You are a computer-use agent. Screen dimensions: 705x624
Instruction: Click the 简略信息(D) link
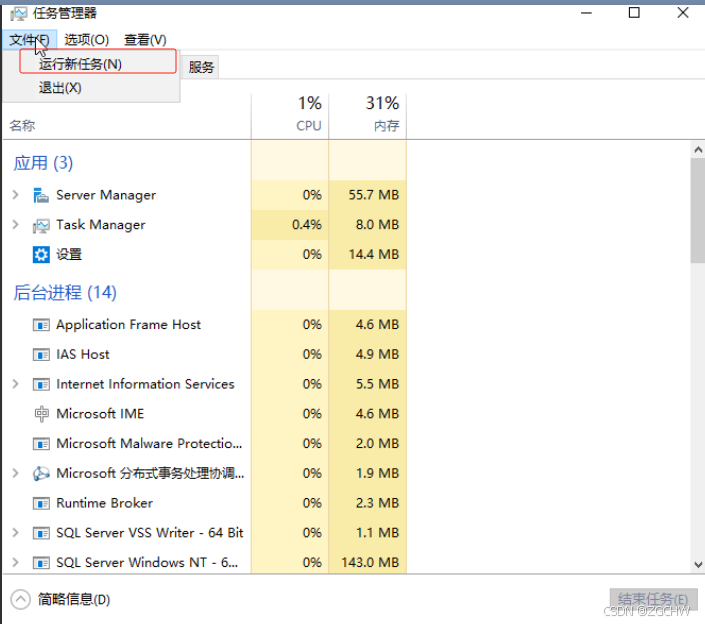[74, 599]
